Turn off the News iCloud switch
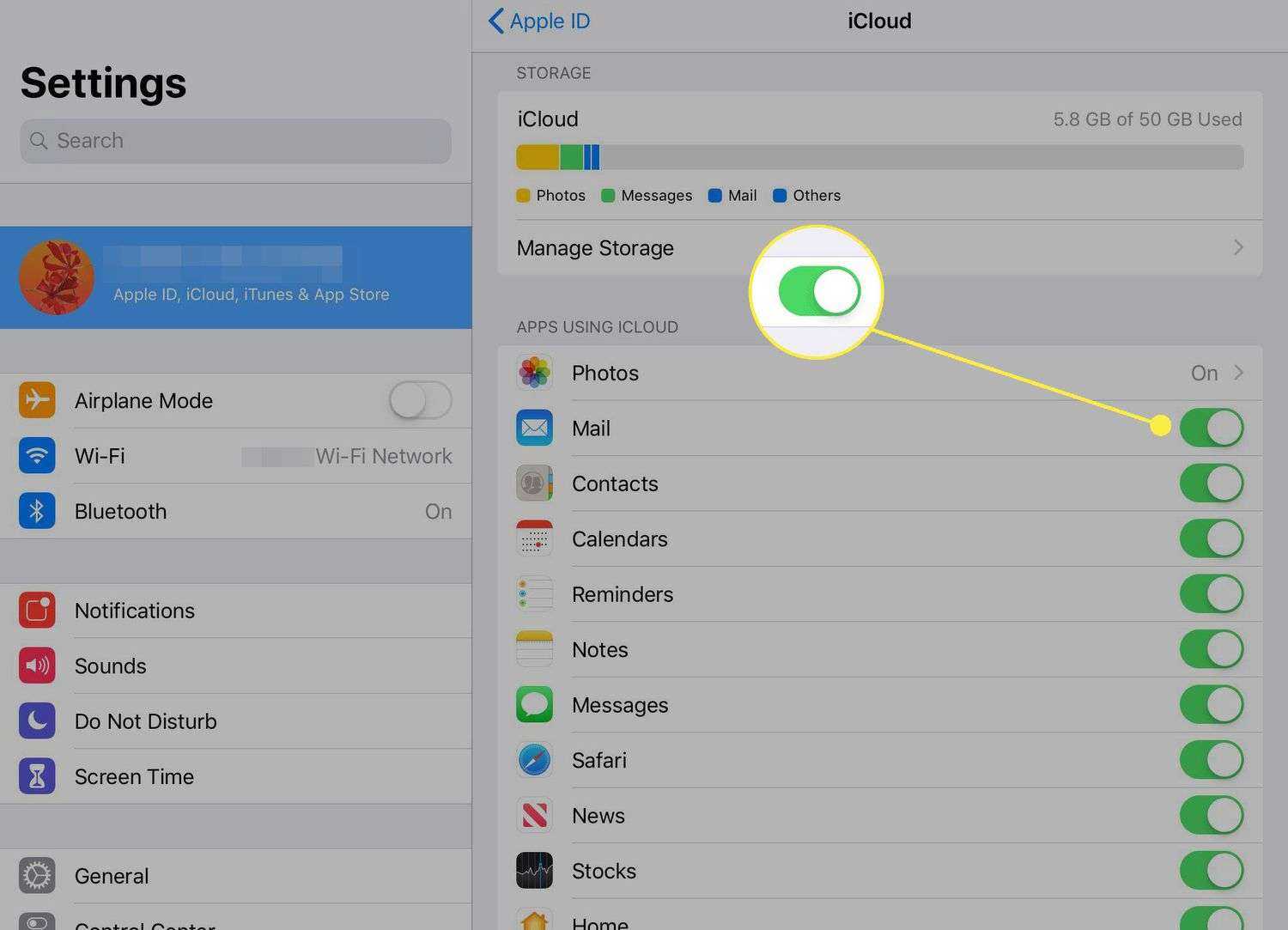Viewport: 1288px width, 930px height. click(x=1212, y=816)
